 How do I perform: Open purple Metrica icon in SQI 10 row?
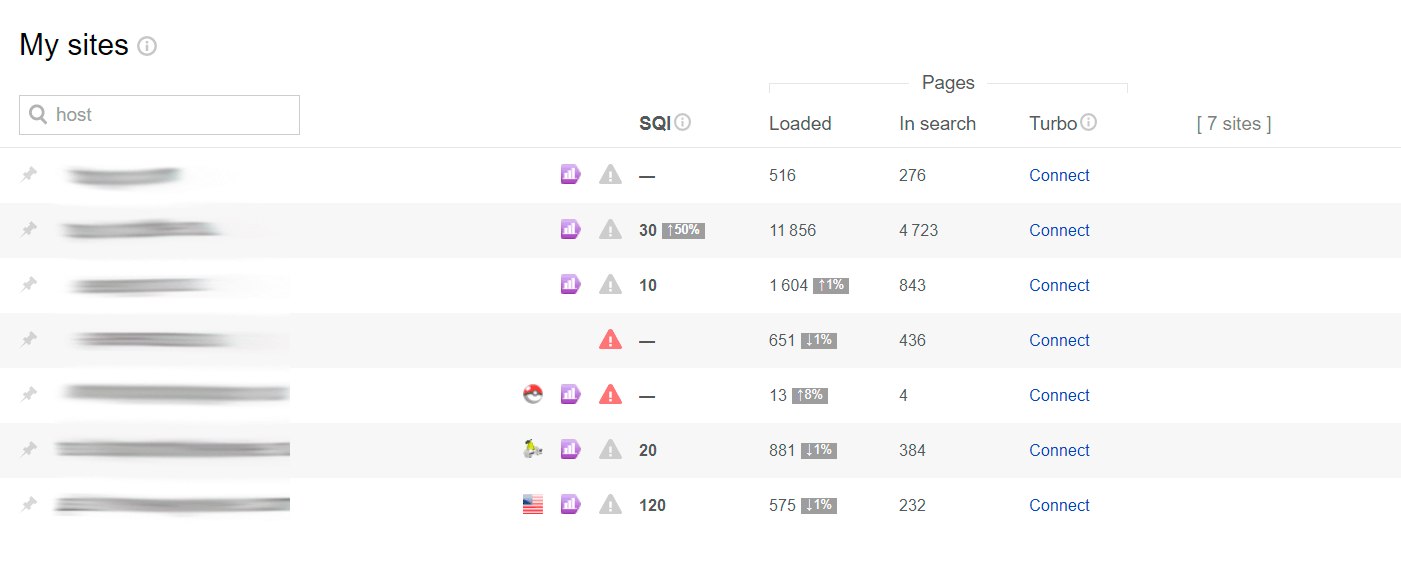click(570, 285)
